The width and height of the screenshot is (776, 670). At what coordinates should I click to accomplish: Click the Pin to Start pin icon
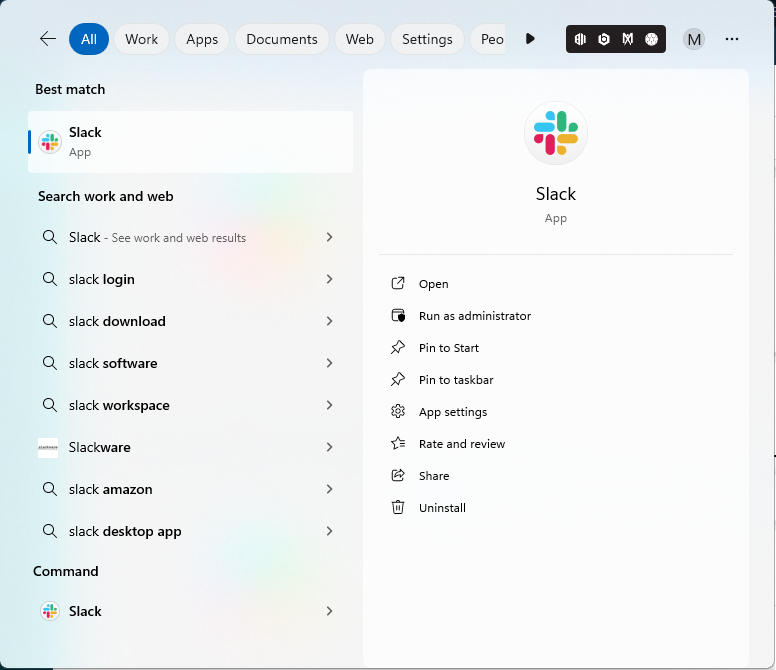point(398,347)
